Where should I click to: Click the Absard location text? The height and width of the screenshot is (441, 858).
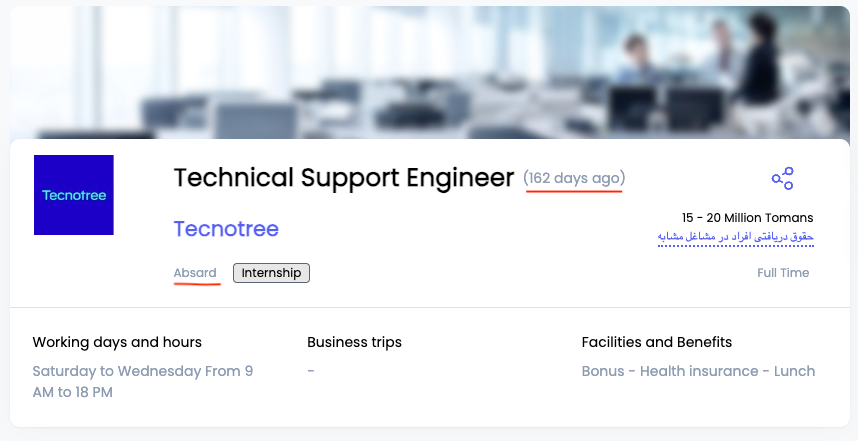pyautogui.click(x=195, y=272)
